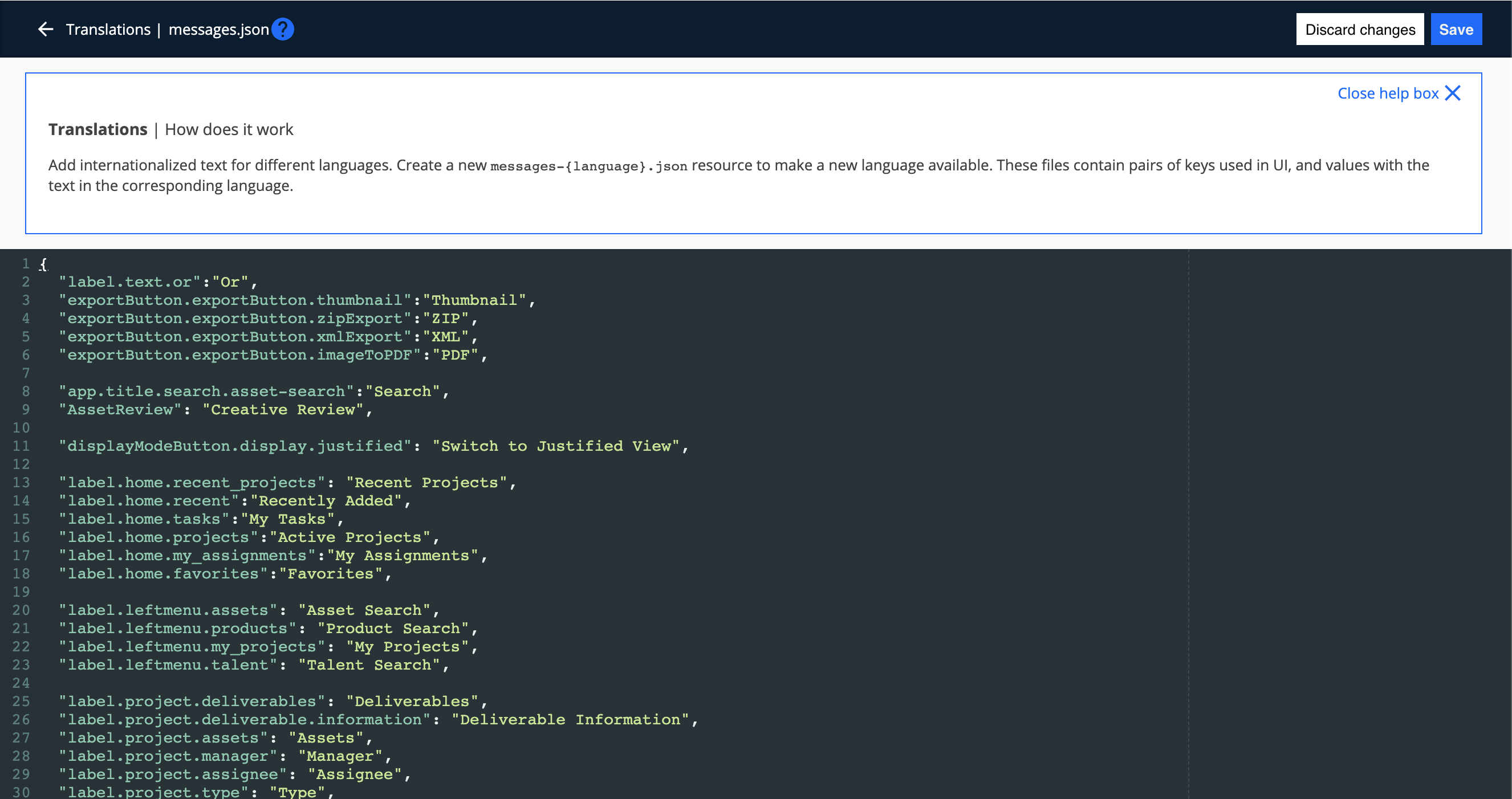This screenshot has width=1512, height=799.
Task: Click the exportButton.exportButton.imageToPDF key
Action: (239, 355)
